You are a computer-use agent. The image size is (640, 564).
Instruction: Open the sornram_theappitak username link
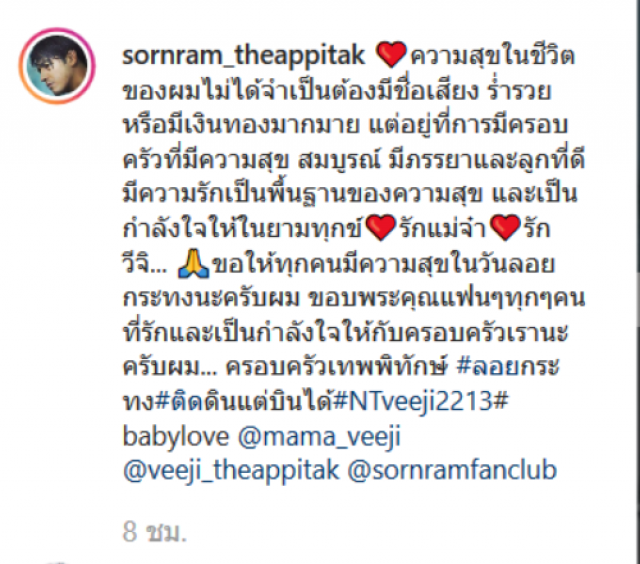tap(244, 56)
